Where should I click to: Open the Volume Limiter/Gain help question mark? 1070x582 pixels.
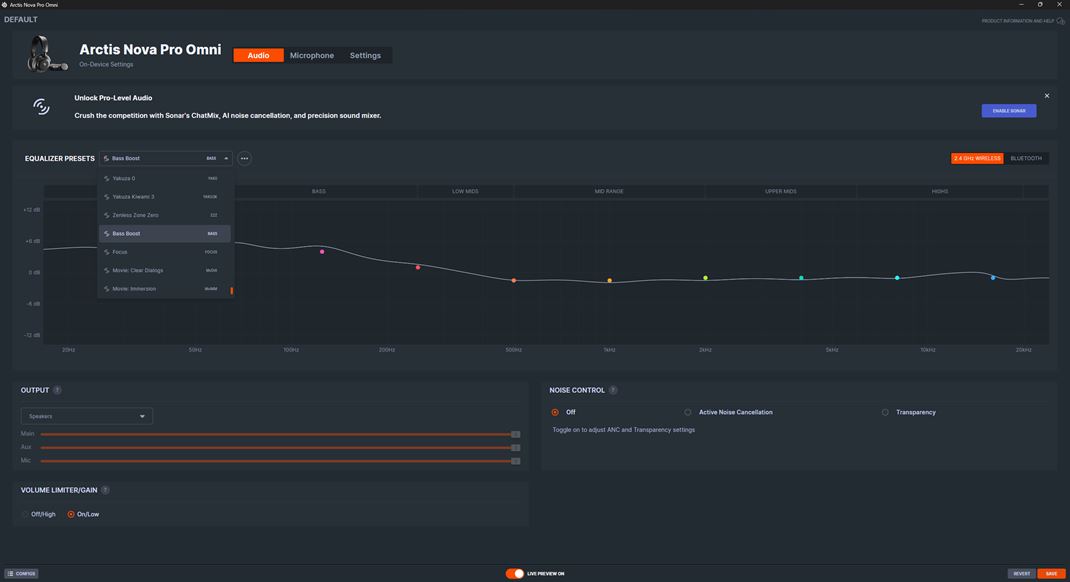click(x=105, y=490)
